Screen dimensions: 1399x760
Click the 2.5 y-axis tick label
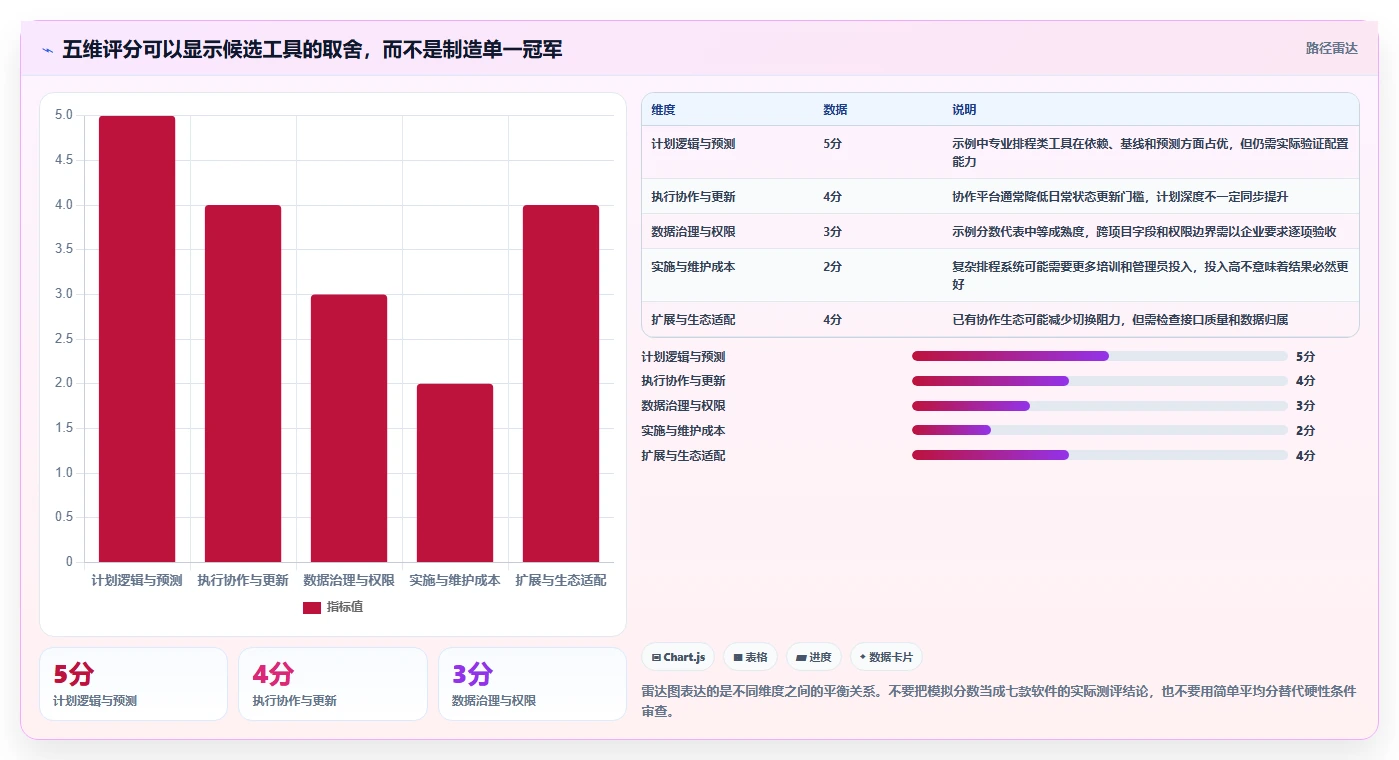click(63, 339)
